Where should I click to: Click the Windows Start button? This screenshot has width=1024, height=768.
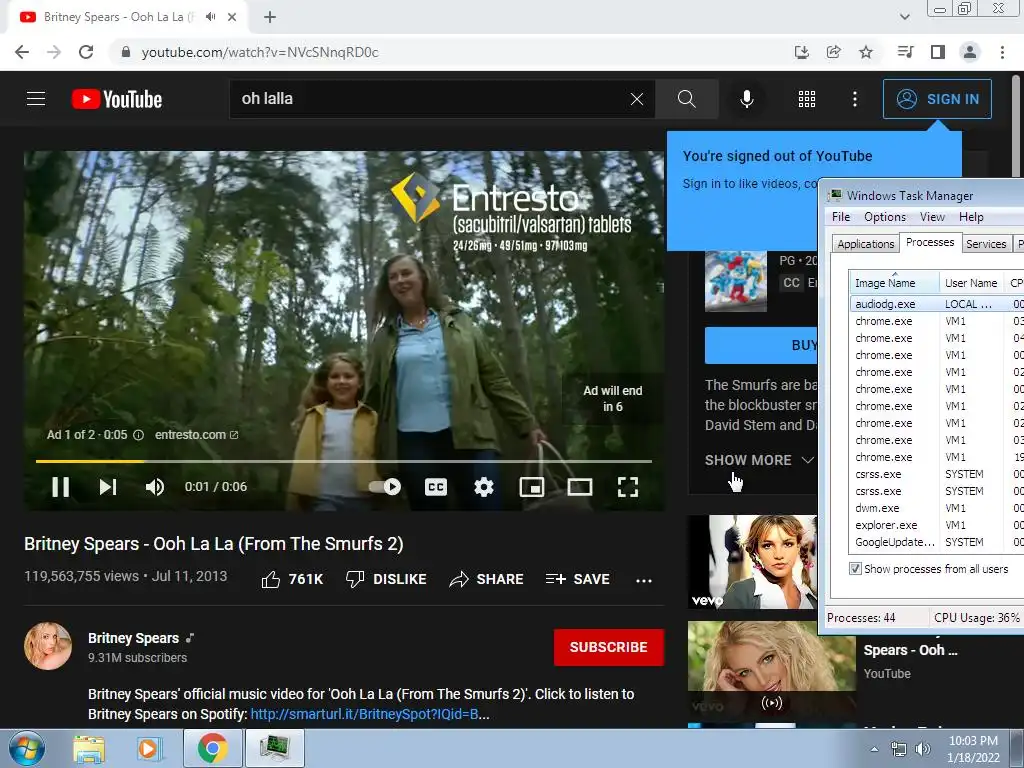[x=26, y=749]
